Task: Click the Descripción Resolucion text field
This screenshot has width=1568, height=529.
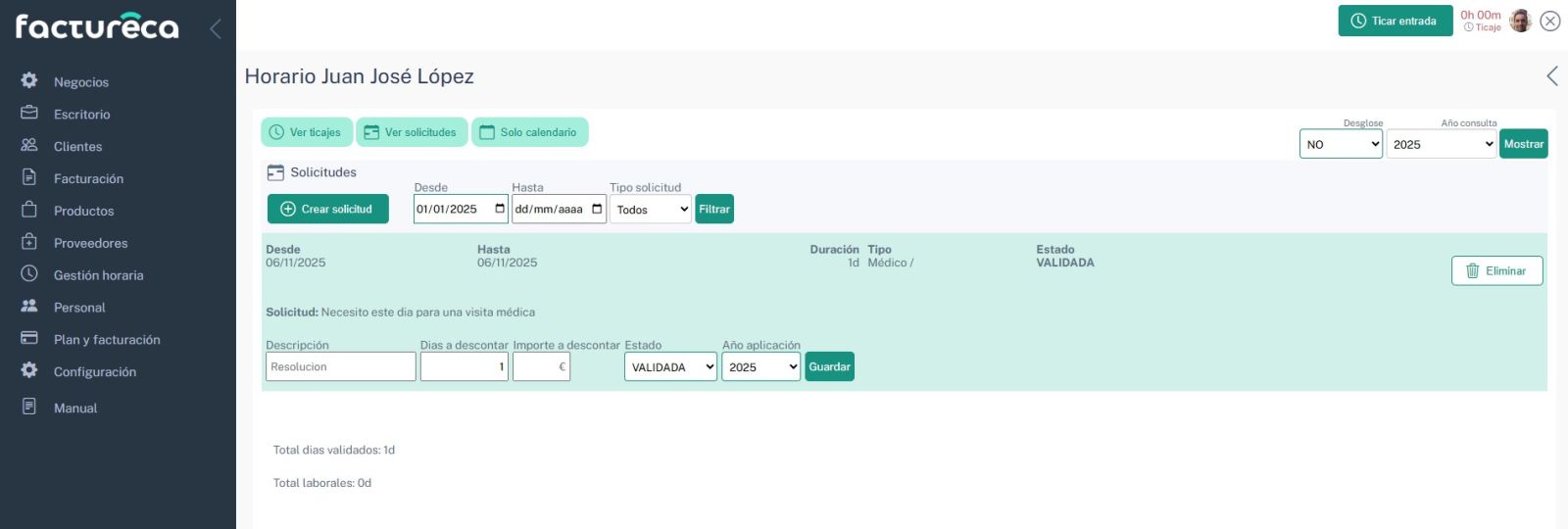Action: coord(340,367)
